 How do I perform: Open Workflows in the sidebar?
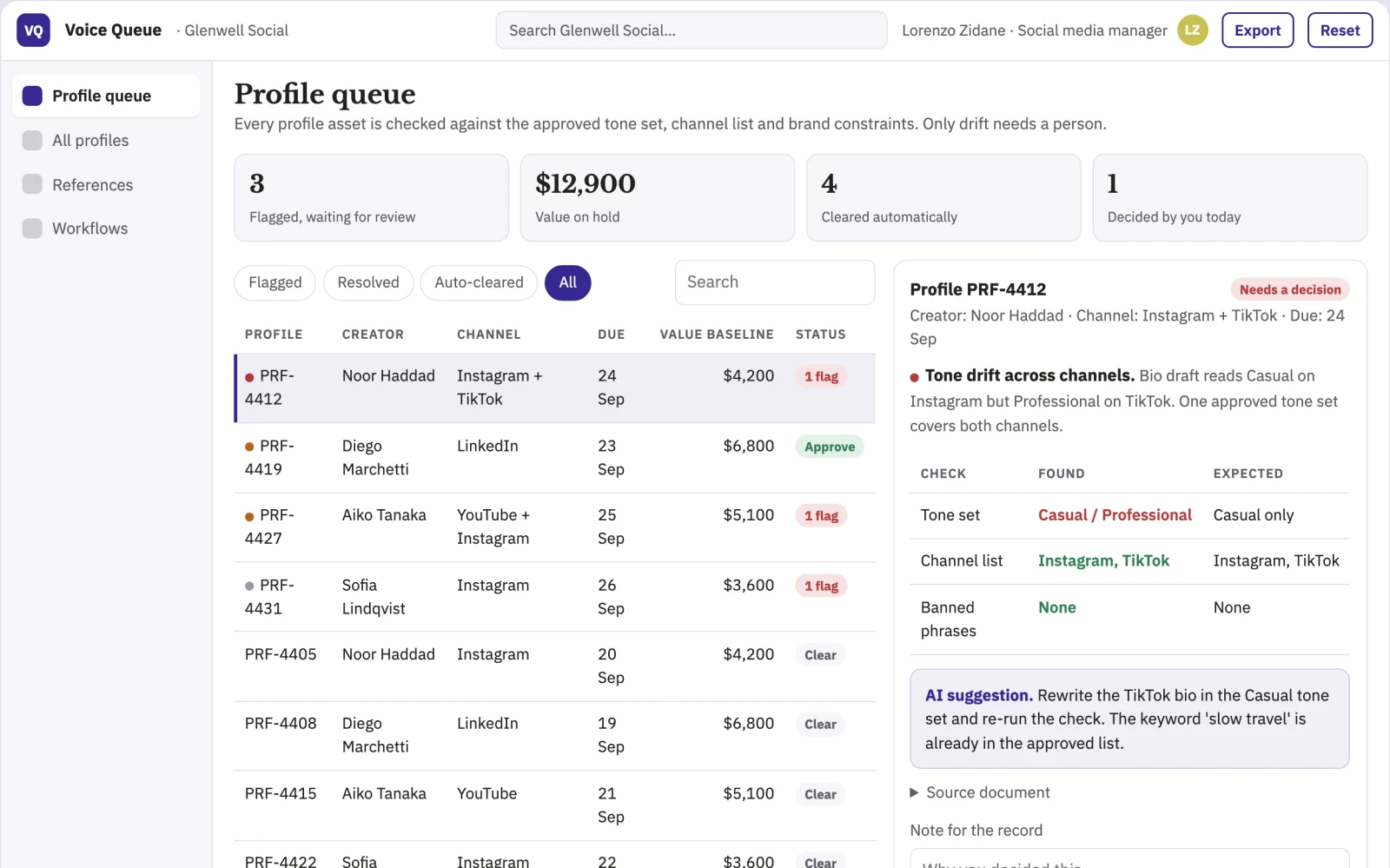tap(106, 229)
